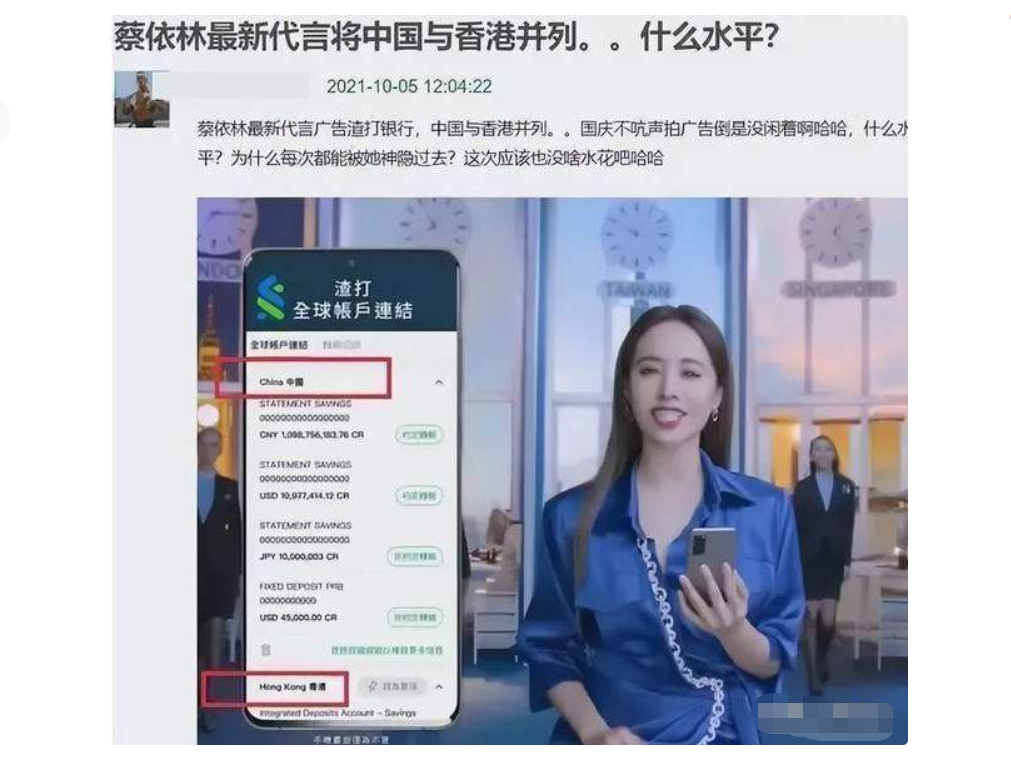Click the green button beside the CNY 1,098,756,183.76 balance
The height and width of the screenshot is (763, 1011).
(419, 435)
